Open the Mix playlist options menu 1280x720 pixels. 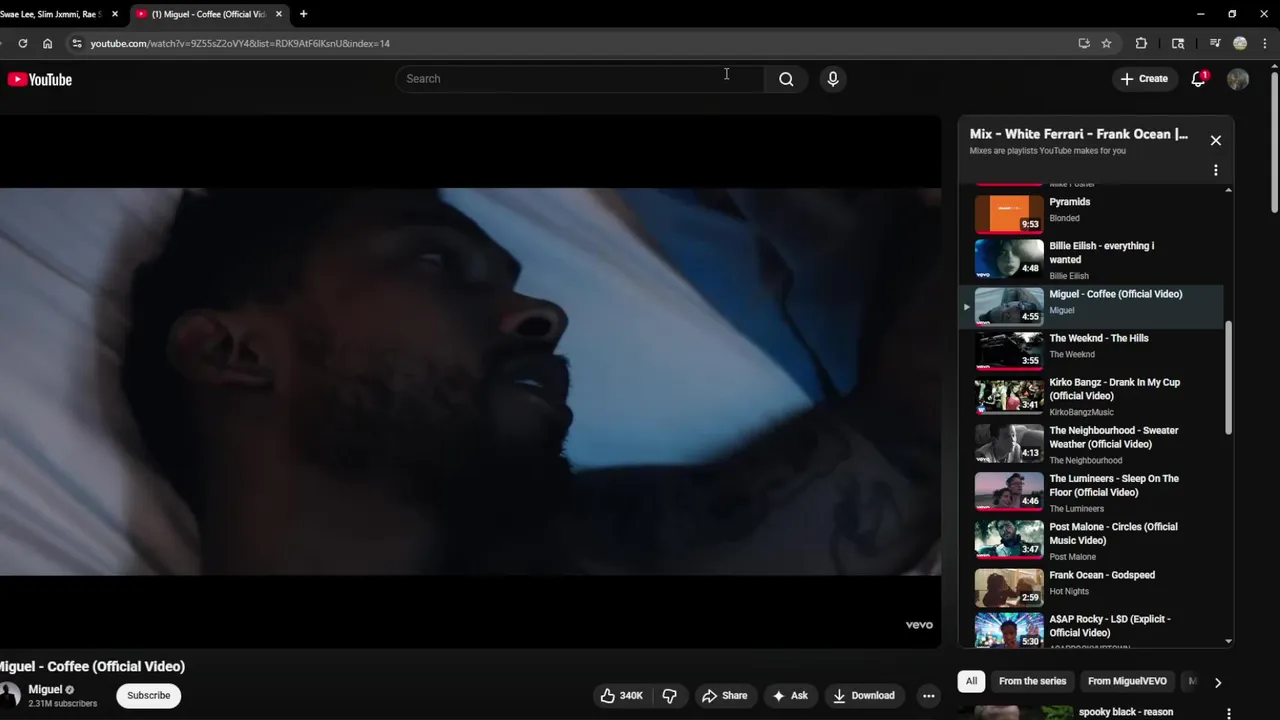pyautogui.click(x=1216, y=170)
